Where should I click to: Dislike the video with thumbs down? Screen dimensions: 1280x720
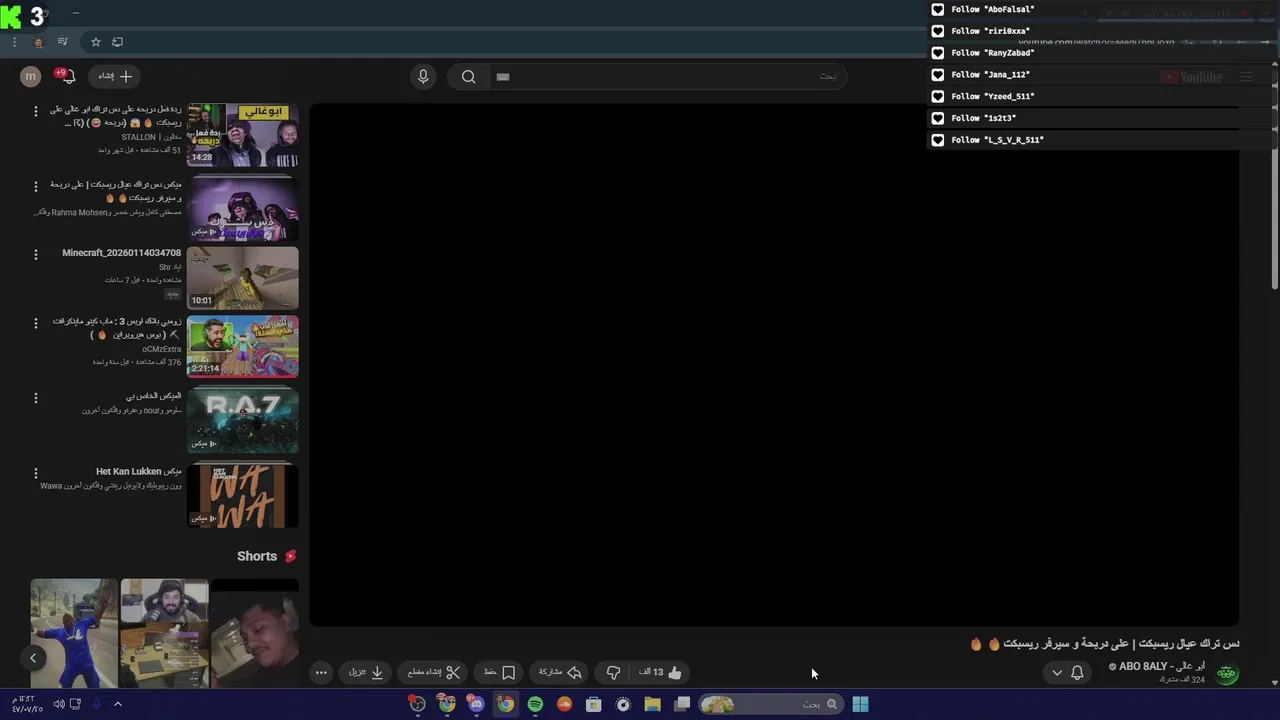[613, 673]
